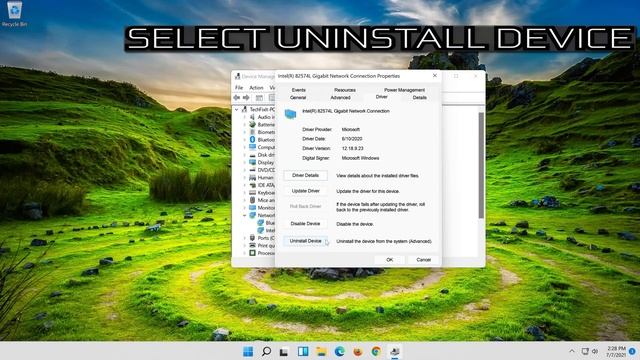Open the Advanced tab
This screenshot has height=360, width=640.
tap(340, 98)
